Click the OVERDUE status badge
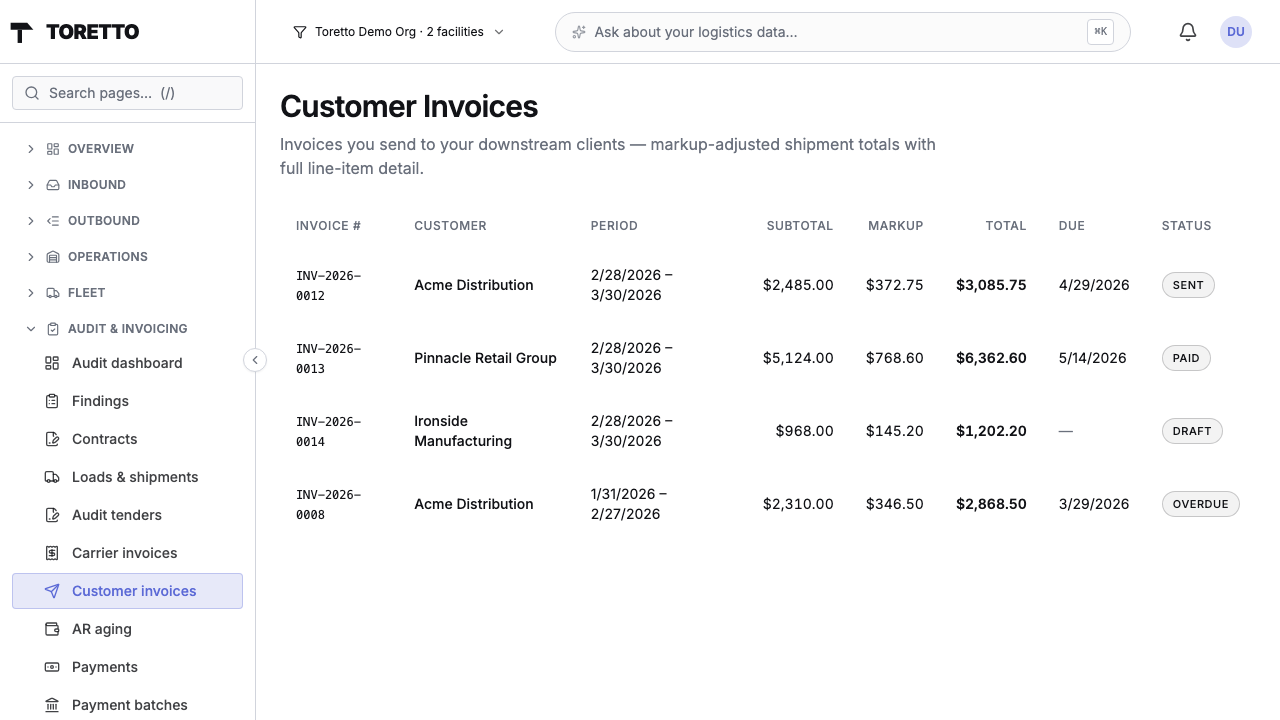 pyautogui.click(x=1200, y=504)
